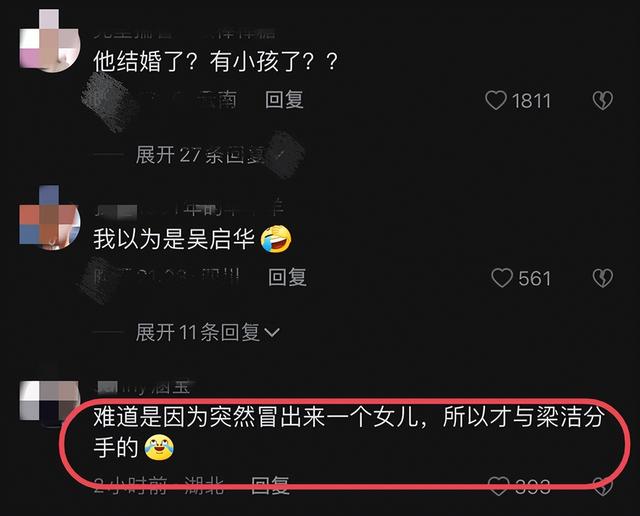This screenshot has height=516, width=640.
Task: Like the comment with 1811 likes
Action: point(496,100)
